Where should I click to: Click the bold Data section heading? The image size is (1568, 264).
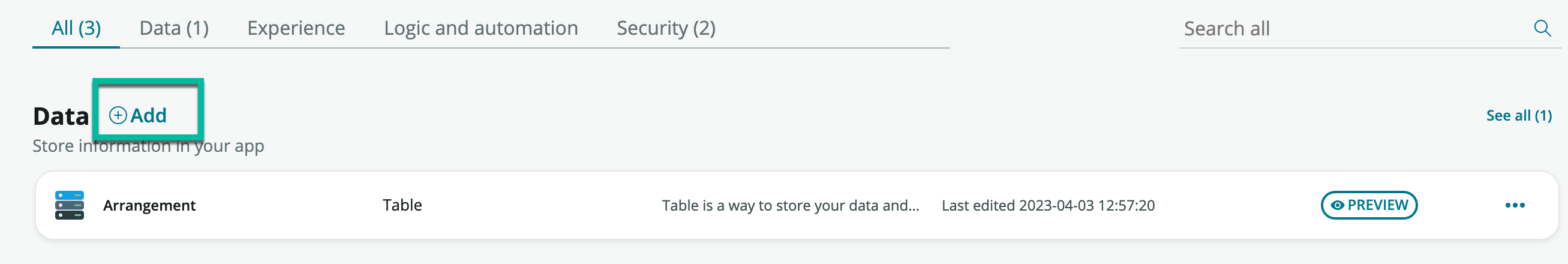61,116
